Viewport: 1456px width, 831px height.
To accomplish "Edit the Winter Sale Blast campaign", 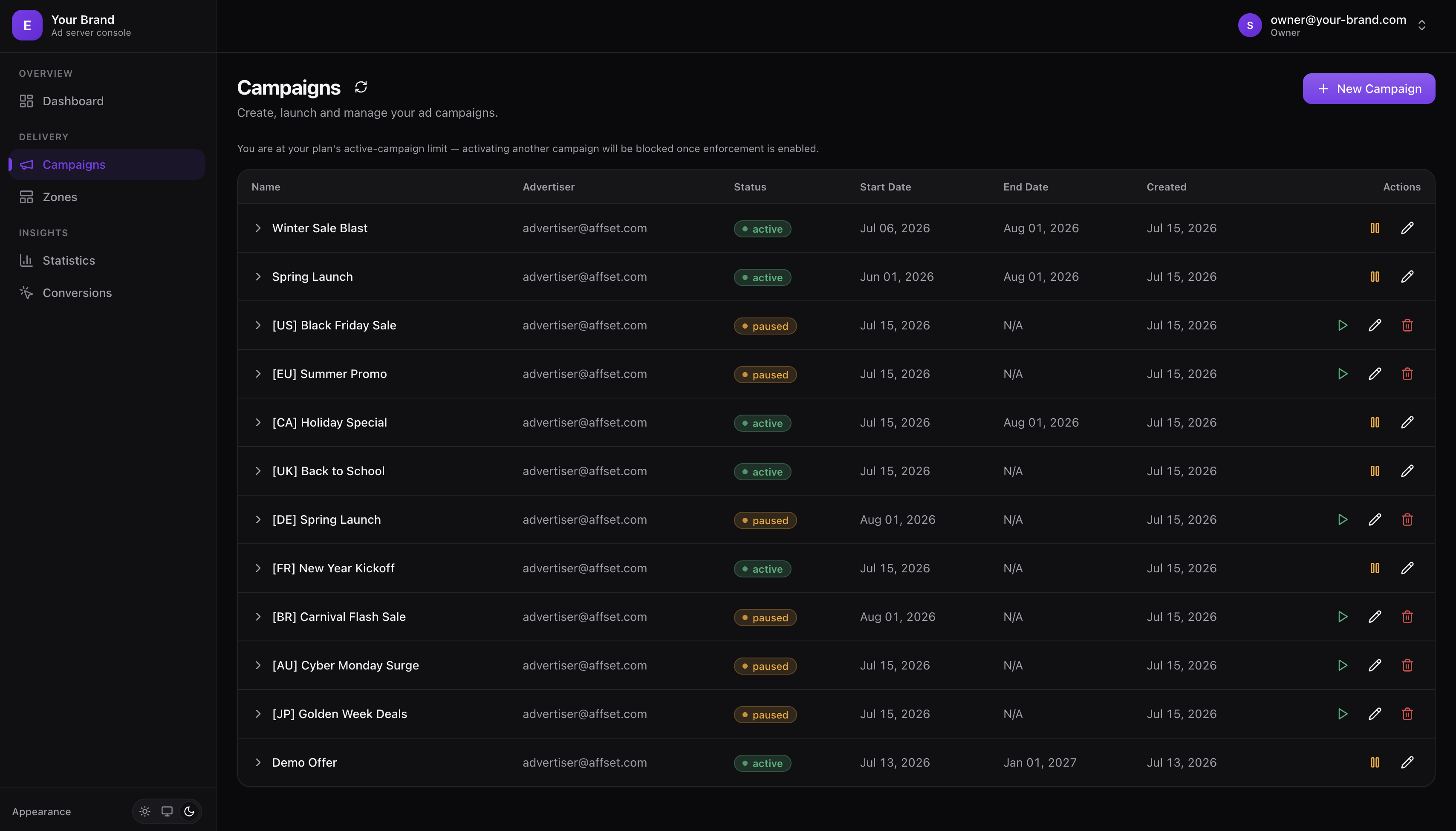I will pos(1407,228).
